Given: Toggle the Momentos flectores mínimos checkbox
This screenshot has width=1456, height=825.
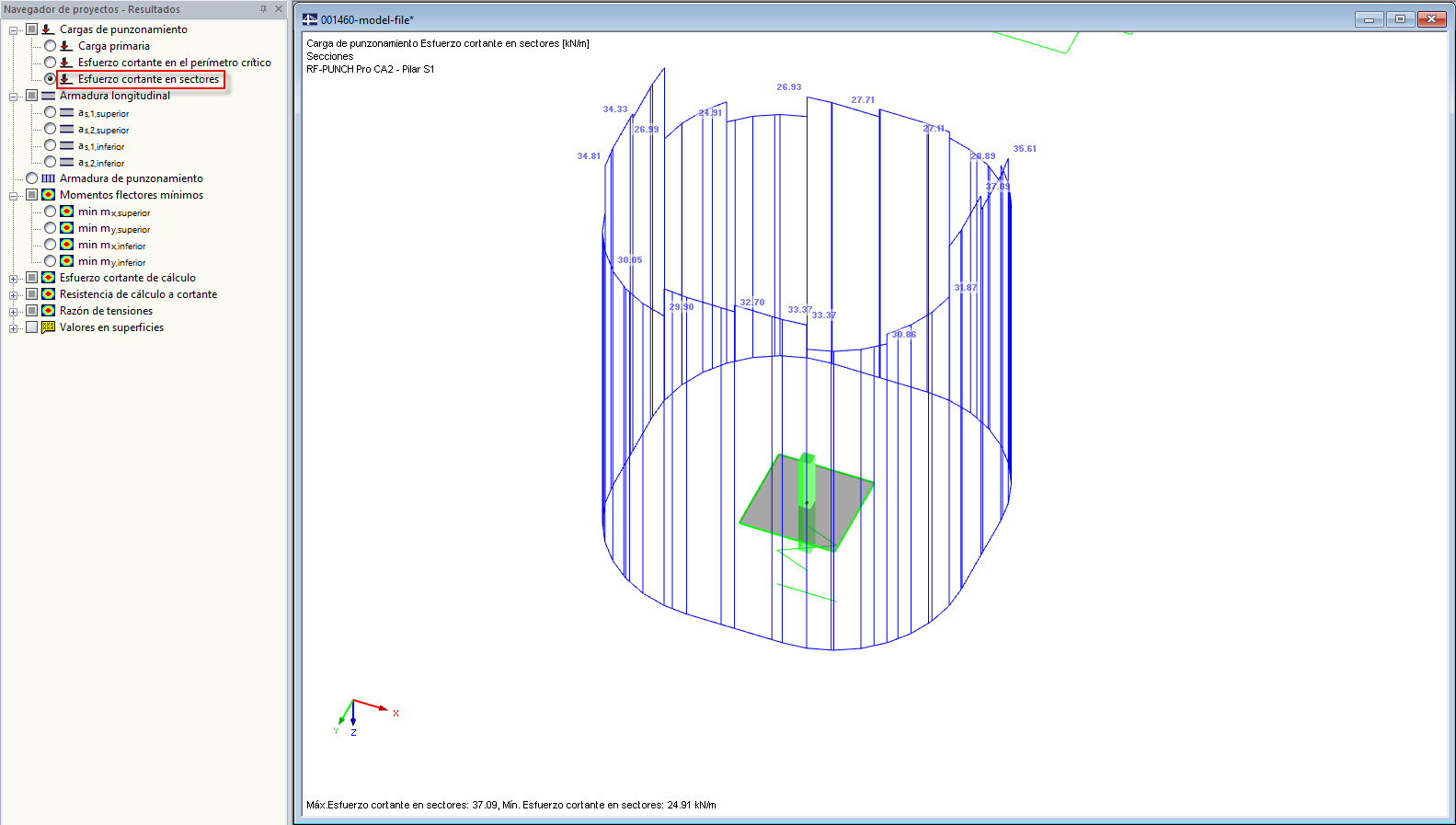Looking at the screenshot, I should click(31, 195).
